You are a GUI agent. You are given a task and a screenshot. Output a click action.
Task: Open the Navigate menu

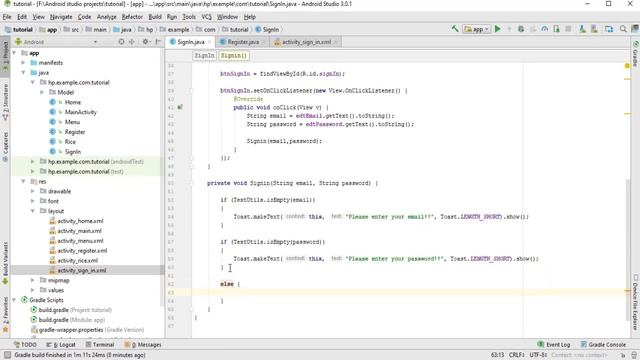pos(61,17)
